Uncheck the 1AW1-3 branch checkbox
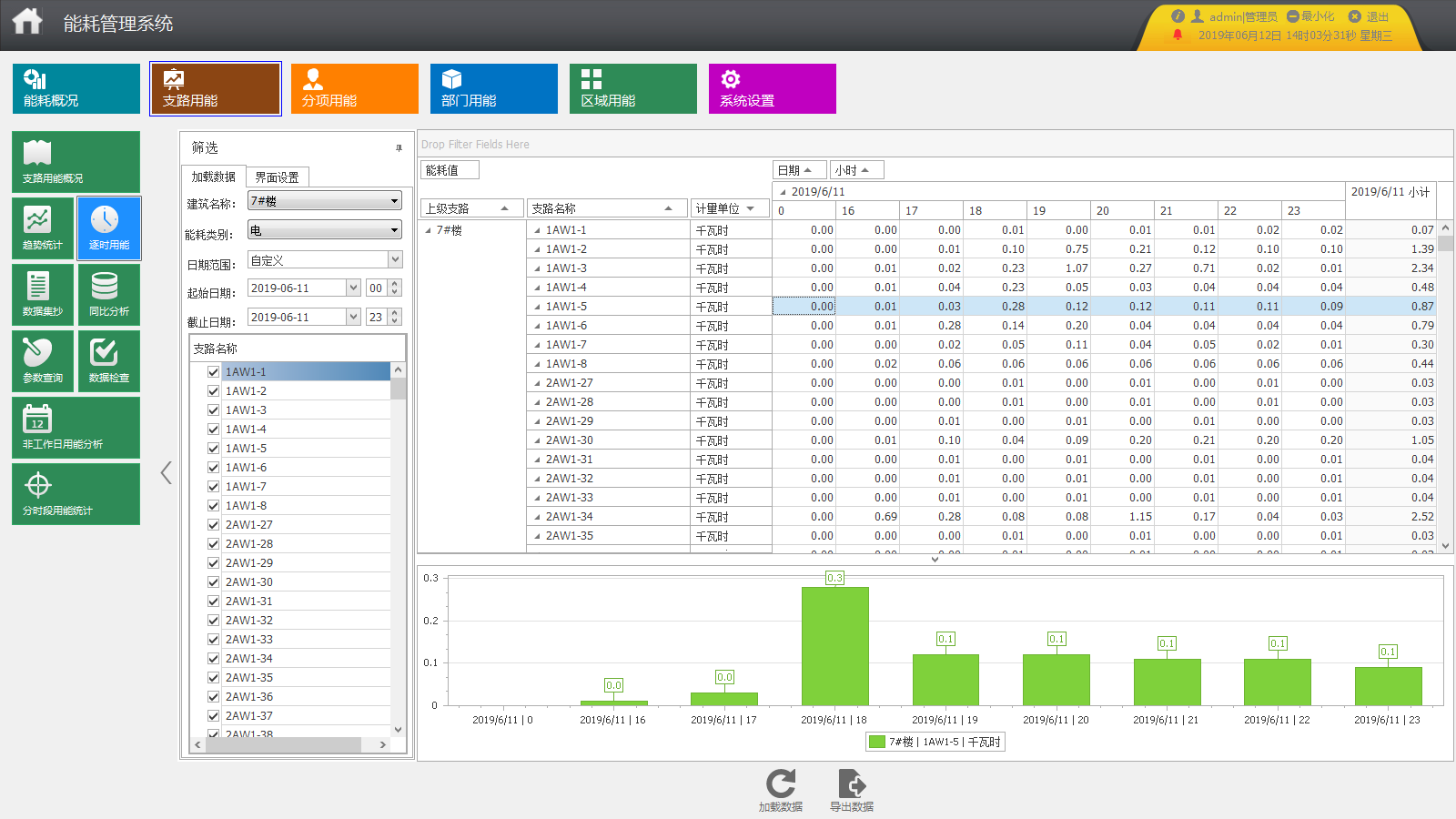Screen dimensions: 1456x819 pos(213,410)
